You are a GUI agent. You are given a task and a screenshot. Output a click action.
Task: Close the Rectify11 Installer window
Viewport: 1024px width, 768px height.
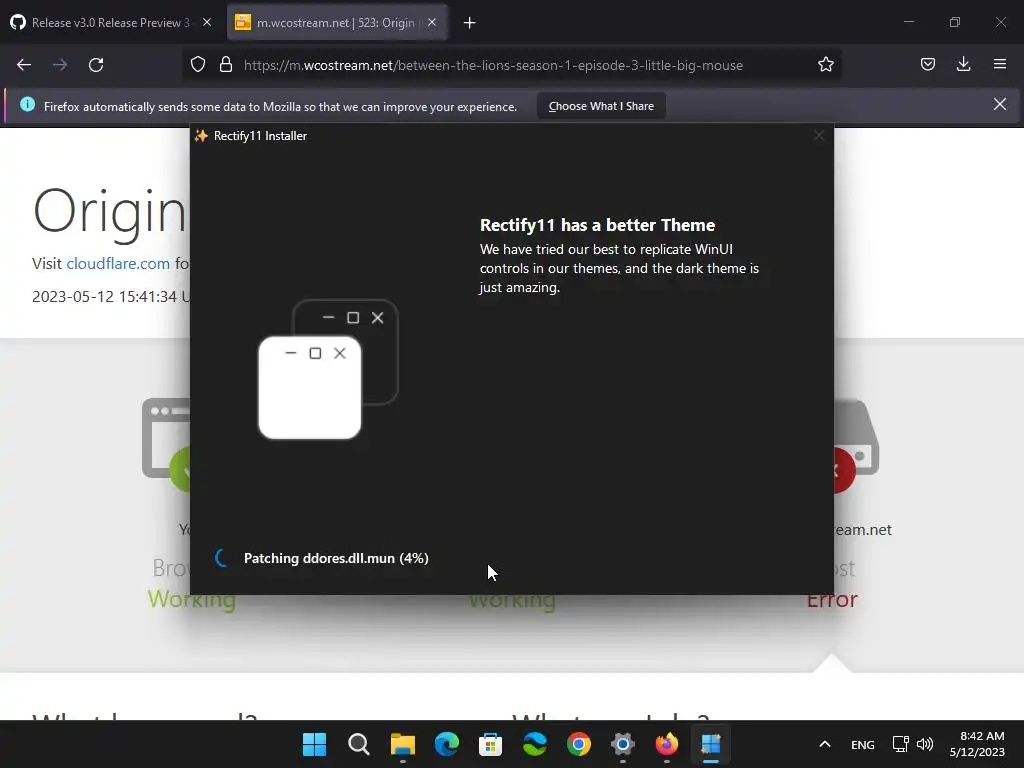(x=819, y=136)
